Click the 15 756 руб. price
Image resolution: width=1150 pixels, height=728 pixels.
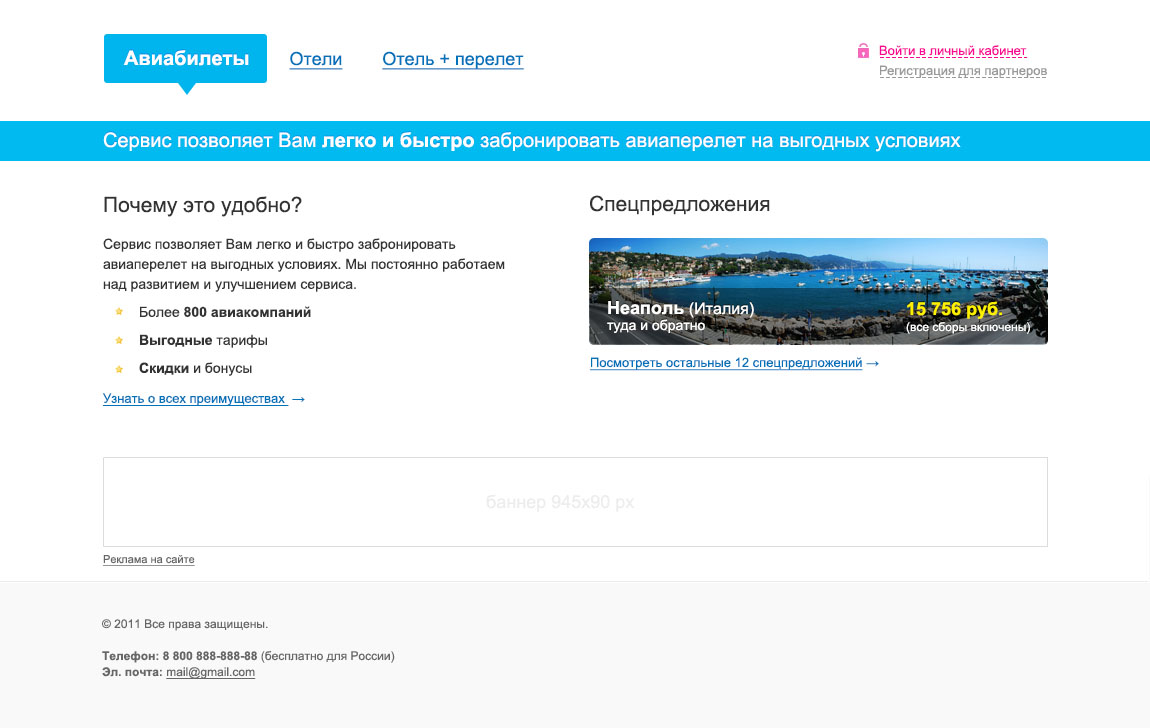[x=954, y=309]
